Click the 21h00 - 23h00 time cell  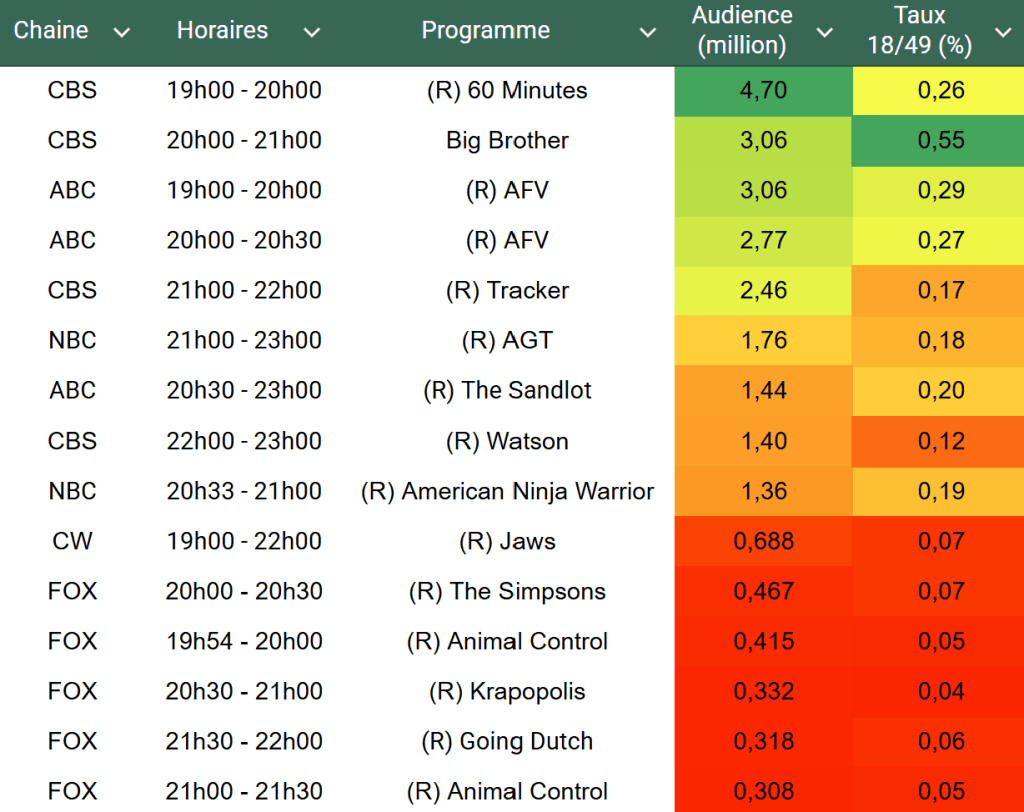[244, 341]
